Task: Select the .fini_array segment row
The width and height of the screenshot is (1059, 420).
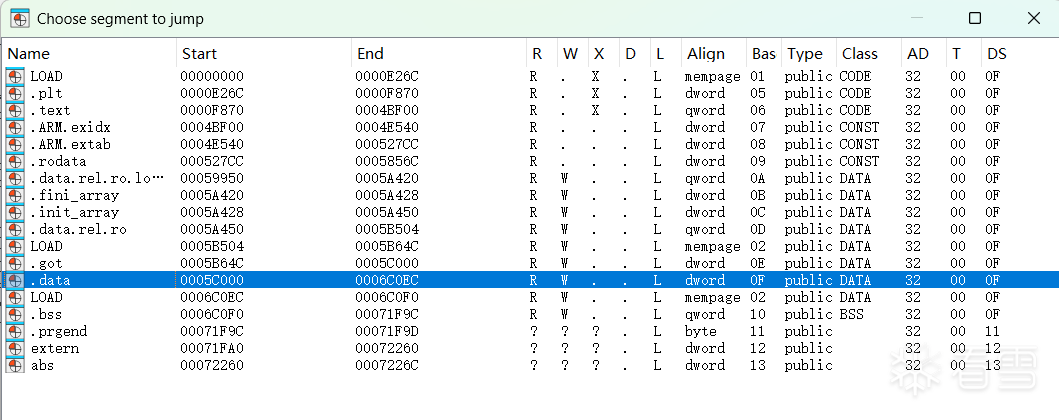Action: [x=74, y=195]
